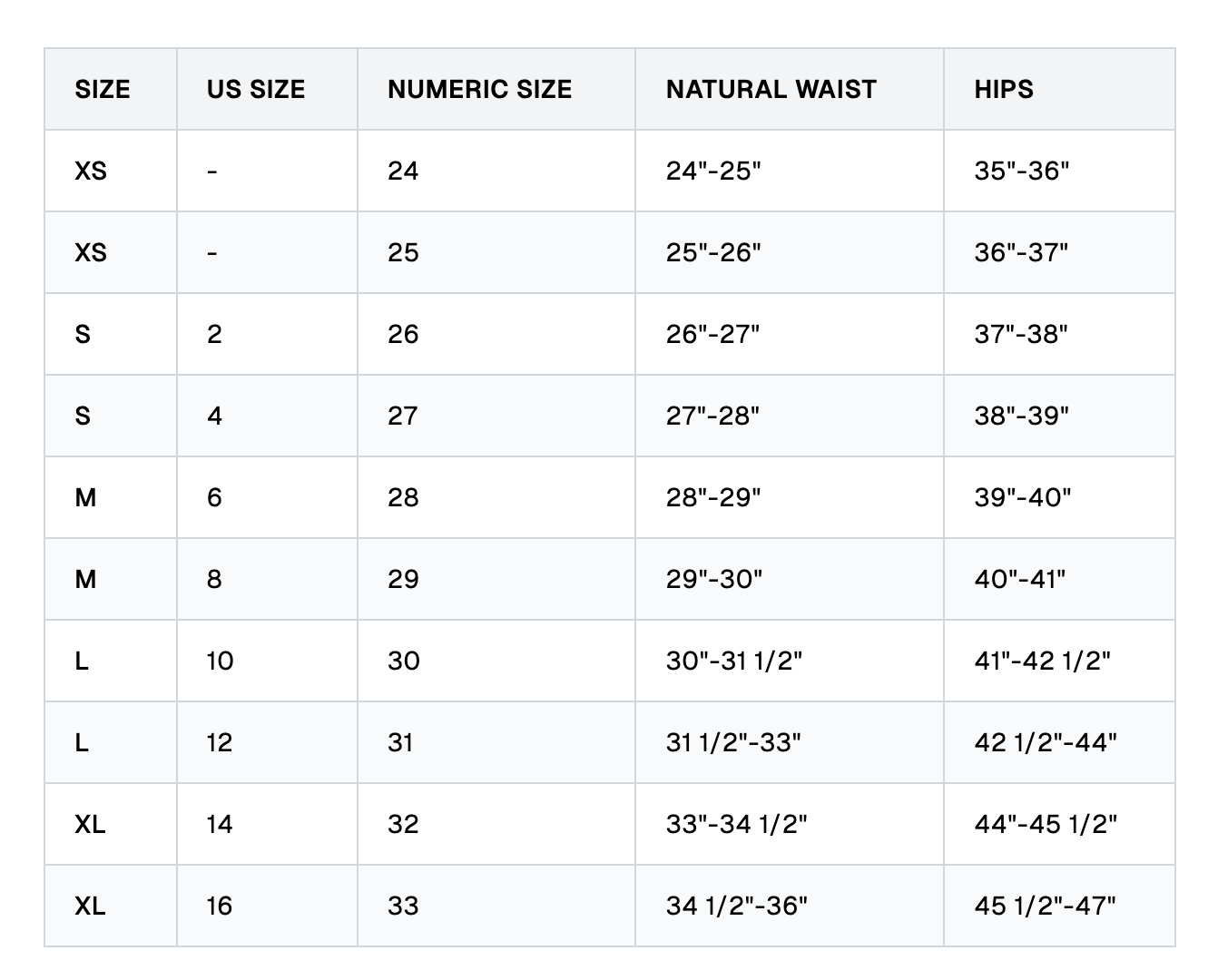This screenshot has height=980, width=1218.
Task: Click the HIPS column header
Action: [x=1004, y=89]
